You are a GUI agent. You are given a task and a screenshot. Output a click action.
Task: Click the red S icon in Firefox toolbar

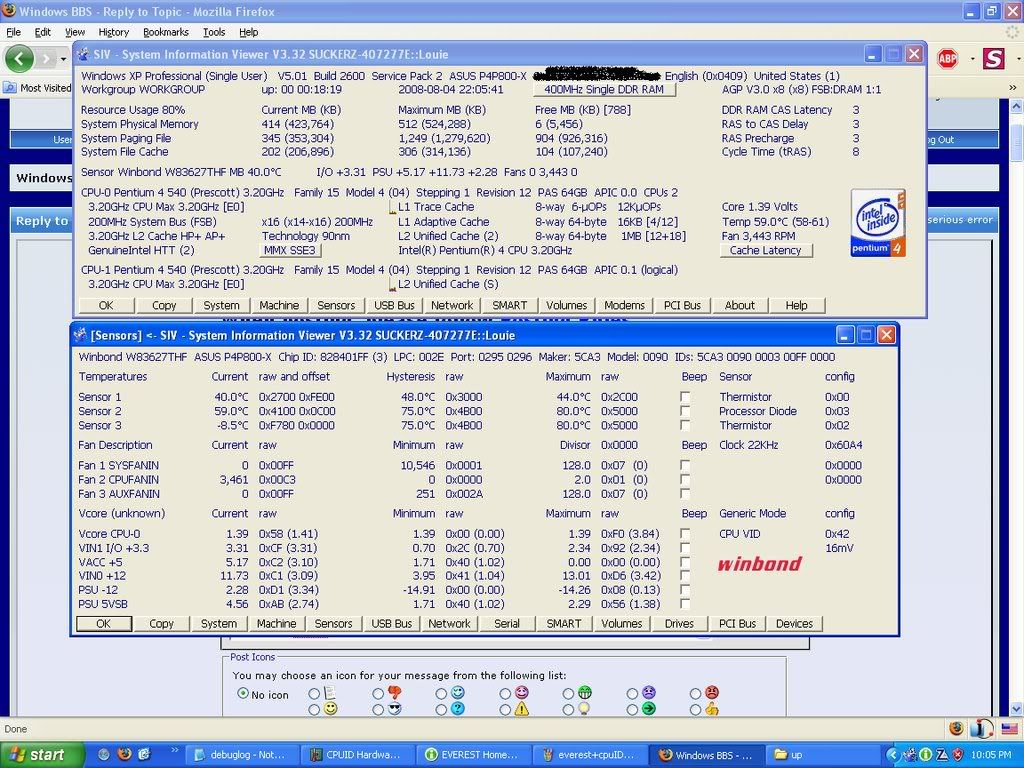point(993,59)
